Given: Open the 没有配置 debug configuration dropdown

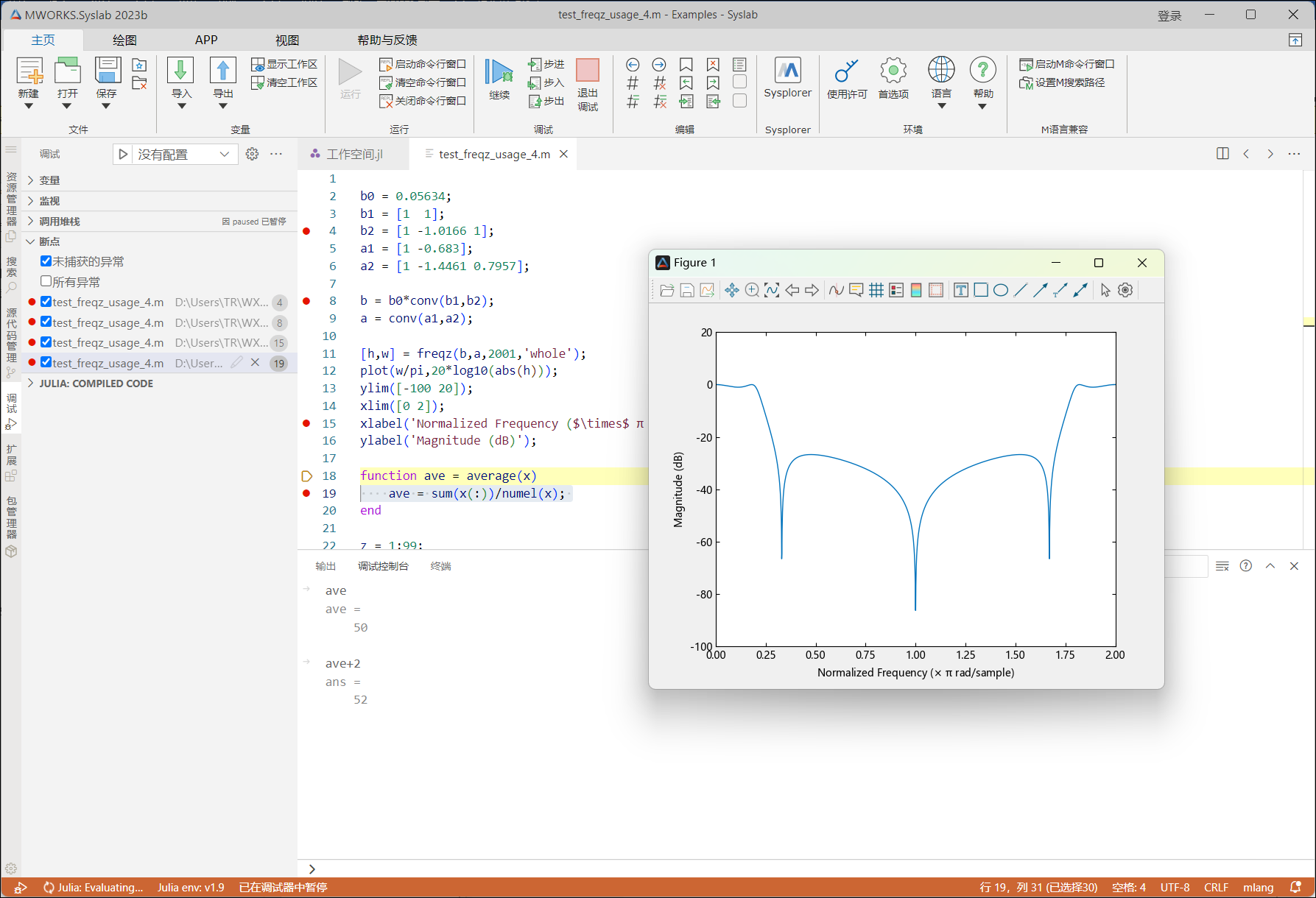Looking at the screenshot, I should coord(182,154).
